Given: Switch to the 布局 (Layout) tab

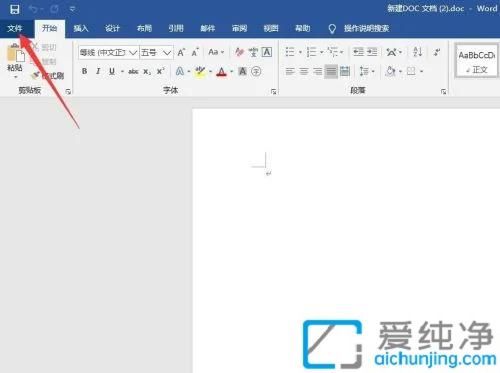Looking at the screenshot, I should [144, 29].
